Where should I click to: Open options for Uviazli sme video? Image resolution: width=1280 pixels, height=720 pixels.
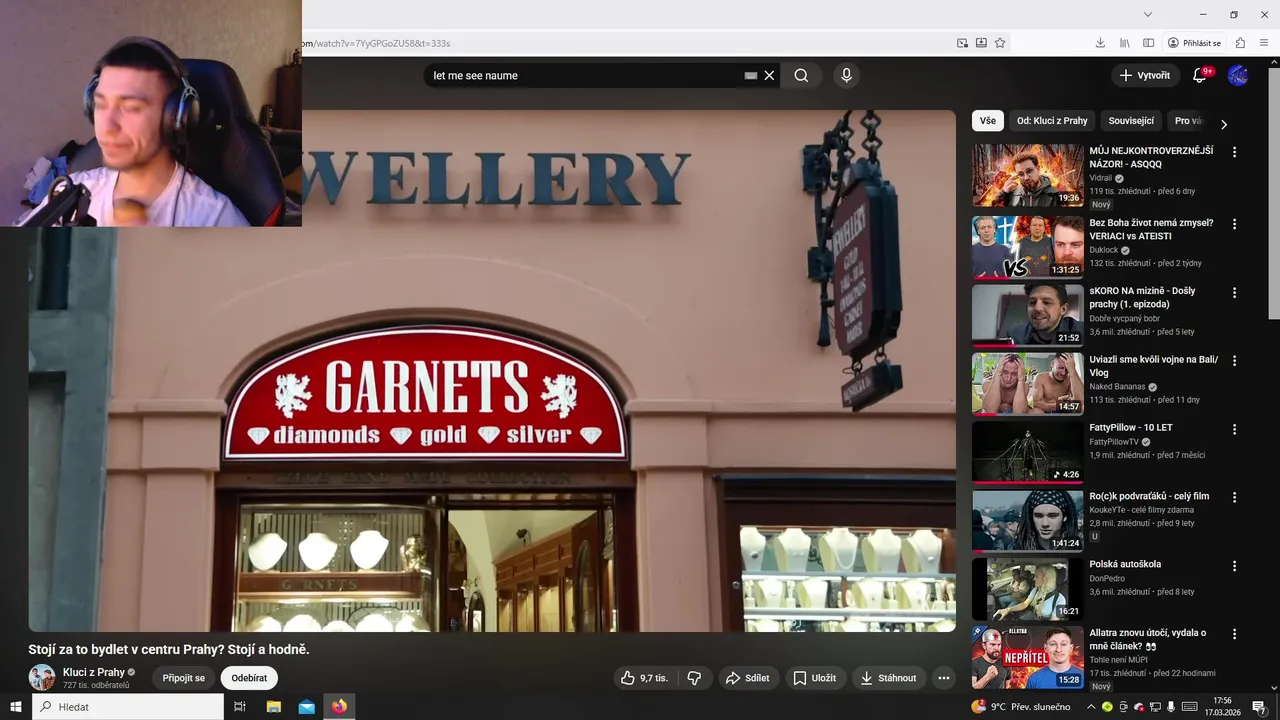tap(1234, 360)
